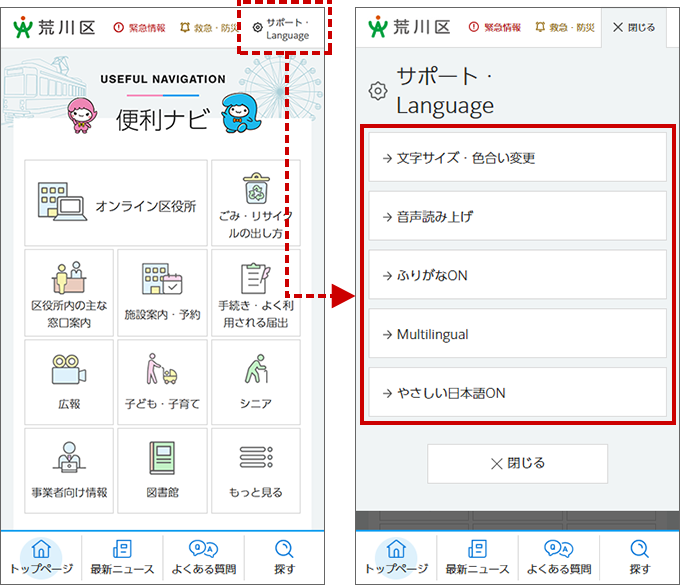Turn on やさしい日本語ON option
Screen dimensions: 680x585
point(517,392)
